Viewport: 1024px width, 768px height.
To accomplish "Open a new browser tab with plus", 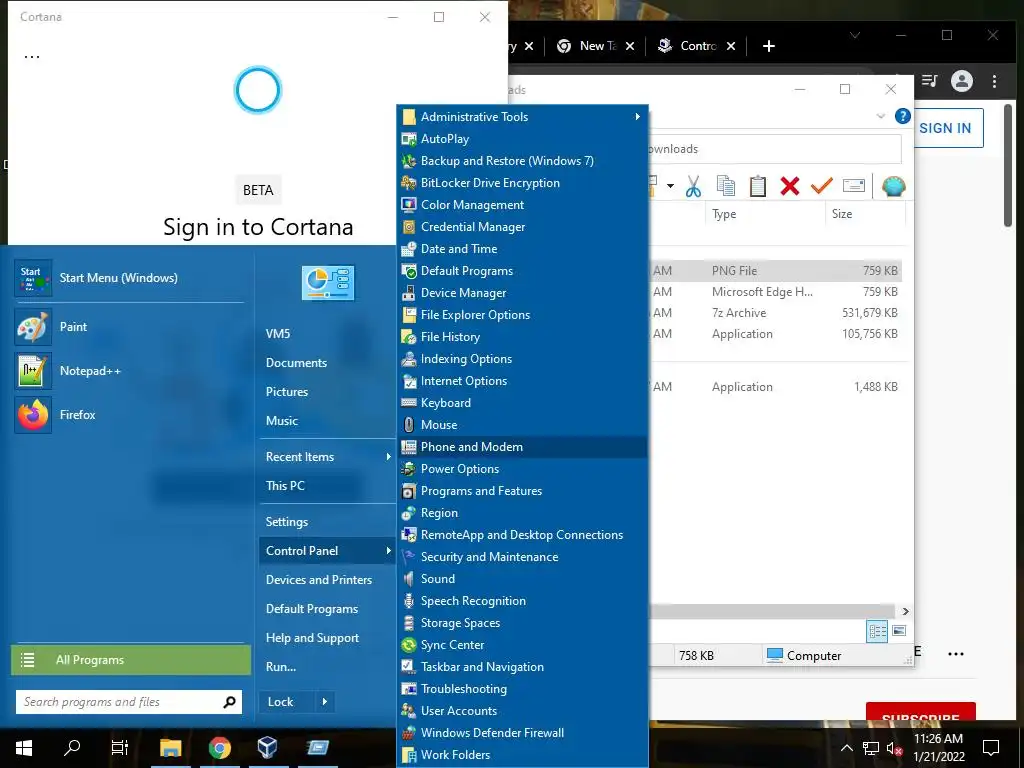I will coord(769,46).
